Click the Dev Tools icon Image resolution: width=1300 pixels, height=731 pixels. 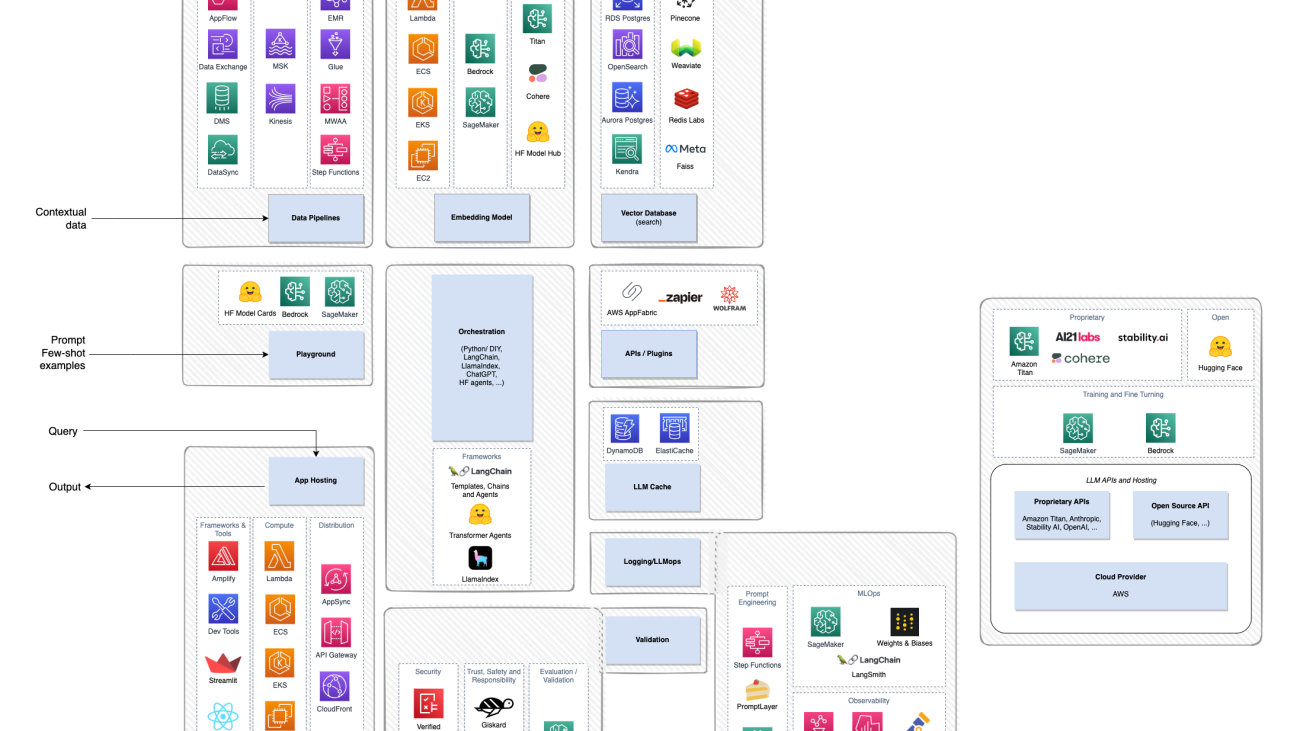pyautogui.click(x=223, y=609)
